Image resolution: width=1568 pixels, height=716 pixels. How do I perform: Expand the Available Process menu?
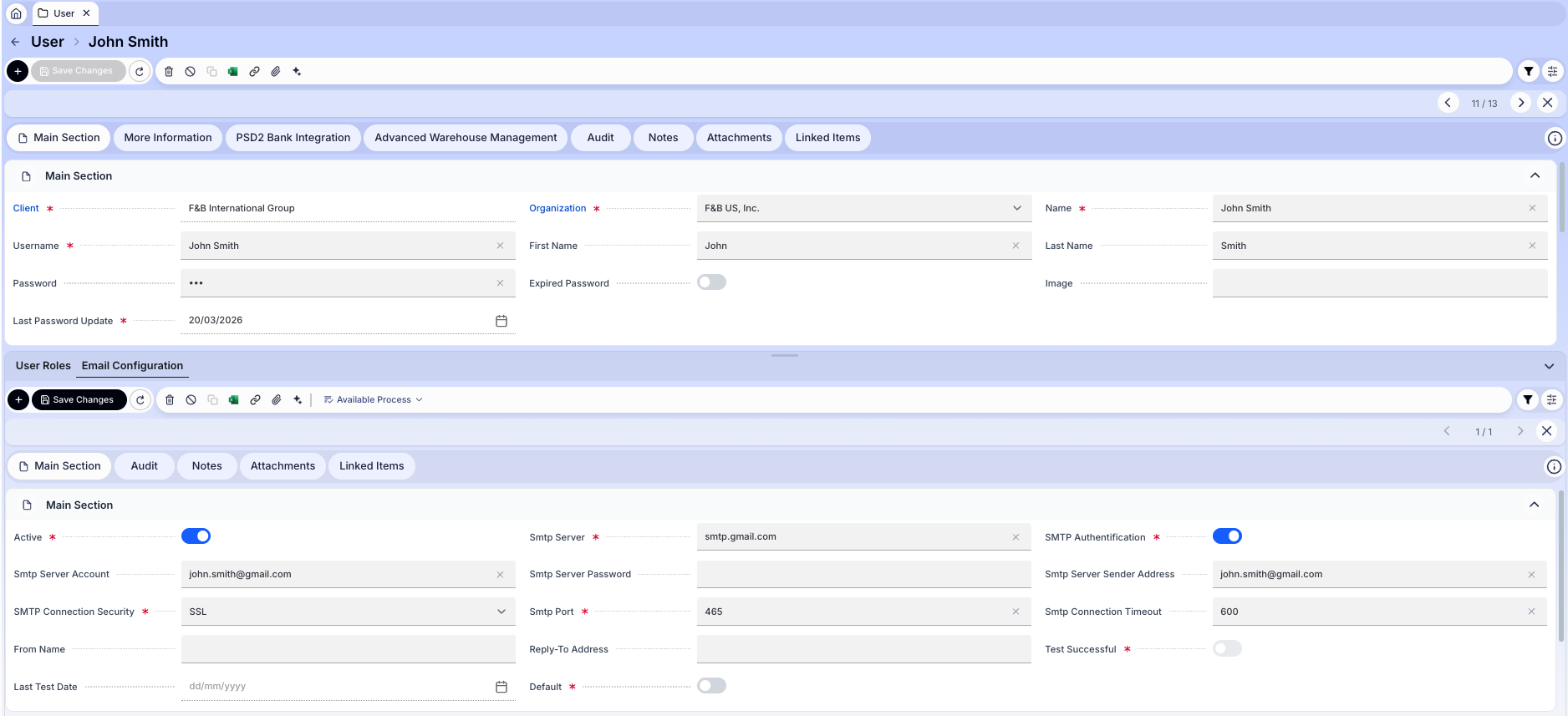point(373,400)
